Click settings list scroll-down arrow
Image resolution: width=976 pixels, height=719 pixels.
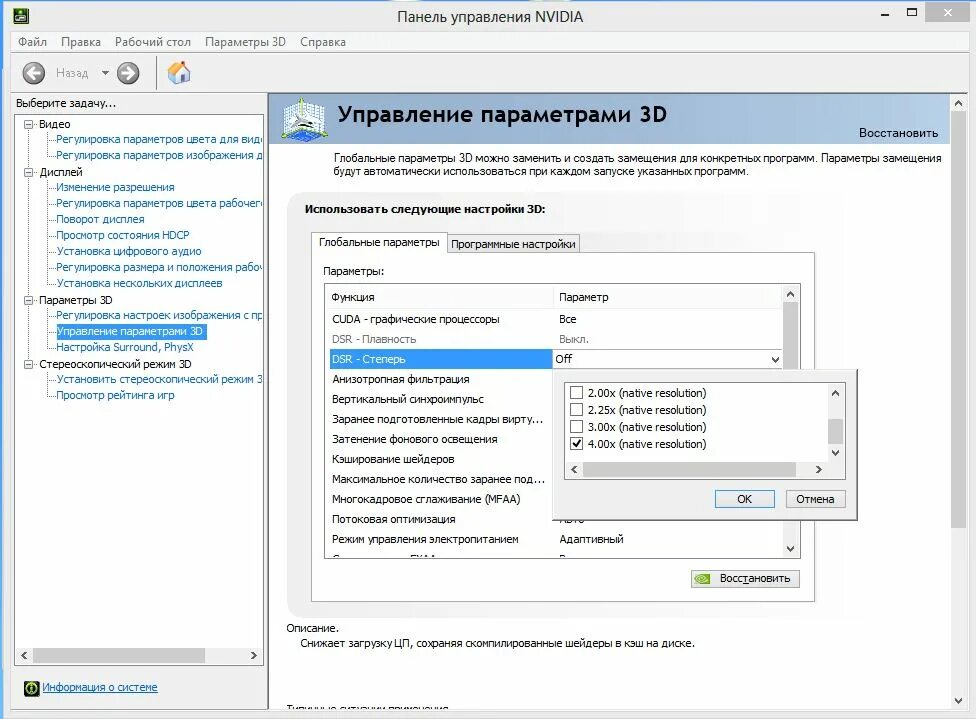coord(791,549)
